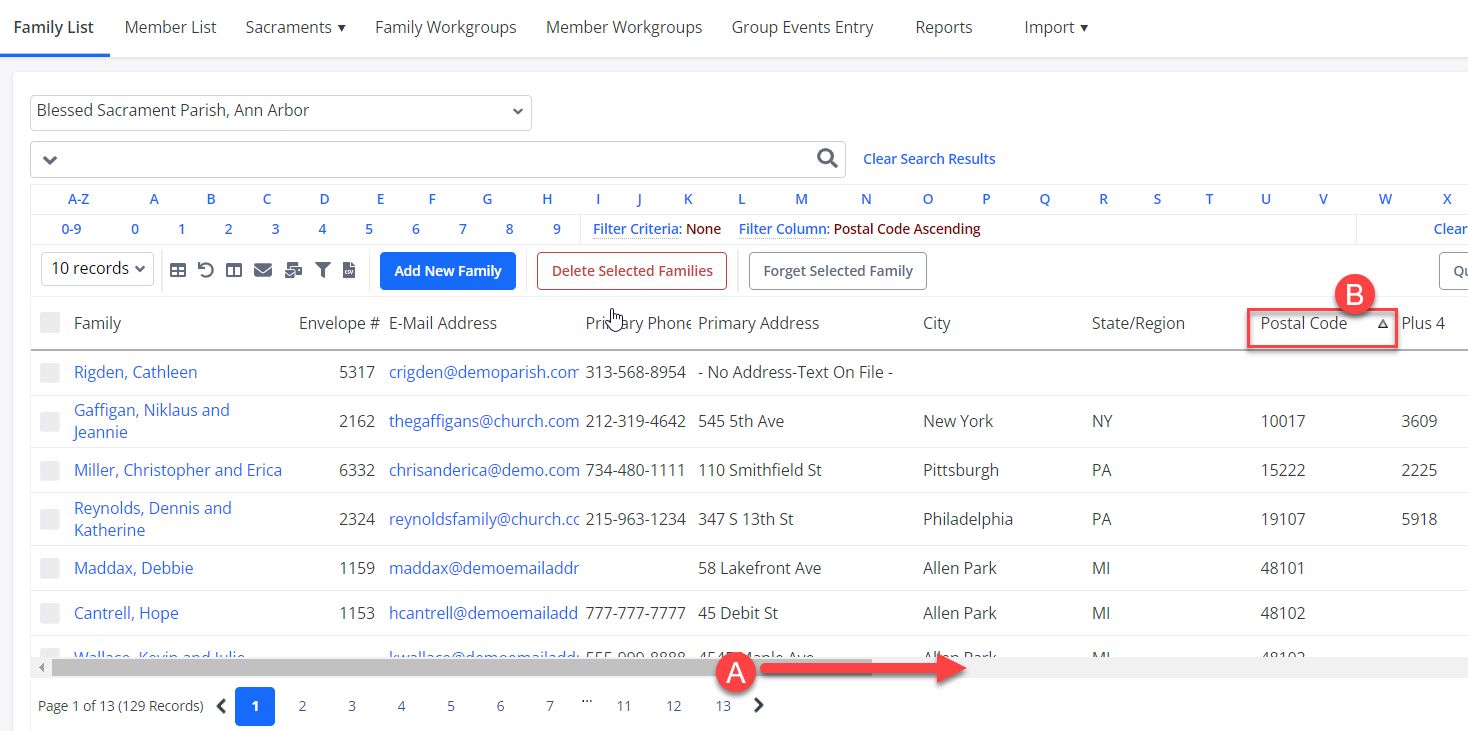Click the horizontal scrollbar left arrow
The height and width of the screenshot is (731, 1468).
pyautogui.click(x=42, y=667)
